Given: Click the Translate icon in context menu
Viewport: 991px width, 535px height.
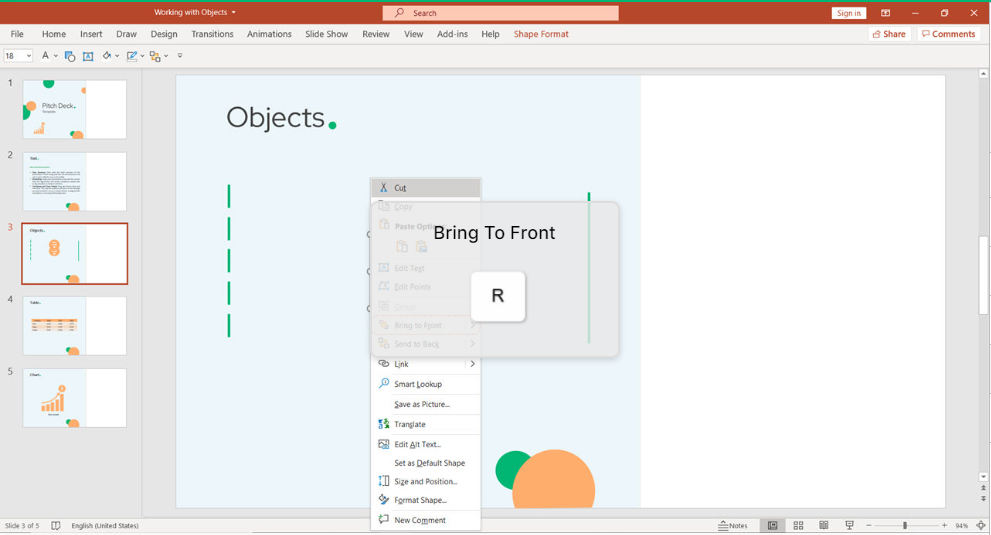Looking at the screenshot, I should click(384, 424).
